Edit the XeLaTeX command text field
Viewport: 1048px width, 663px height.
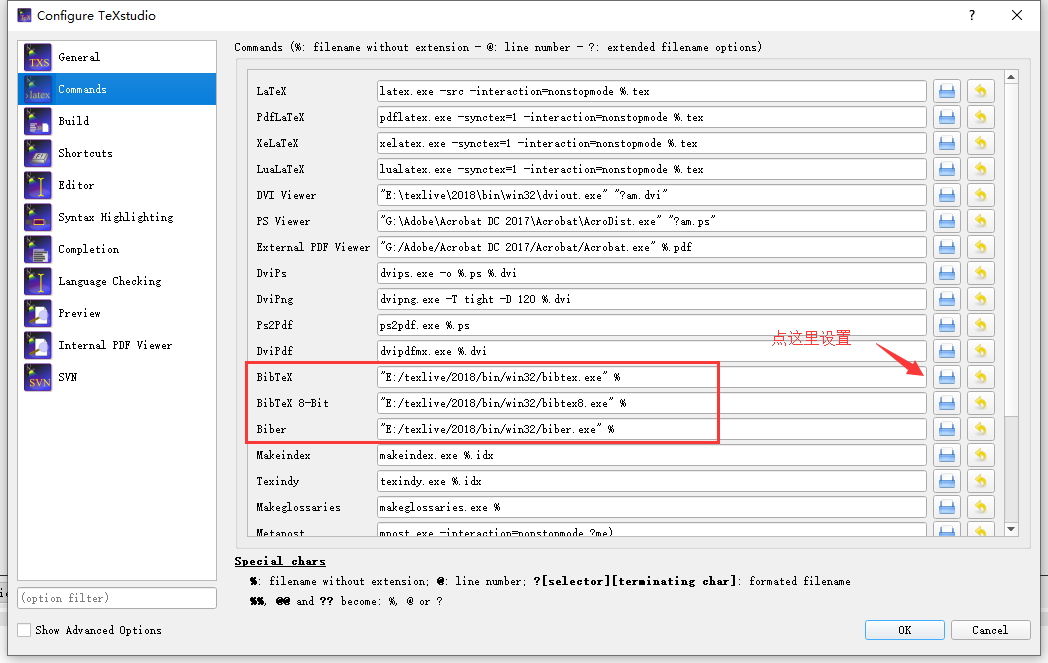point(652,143)
